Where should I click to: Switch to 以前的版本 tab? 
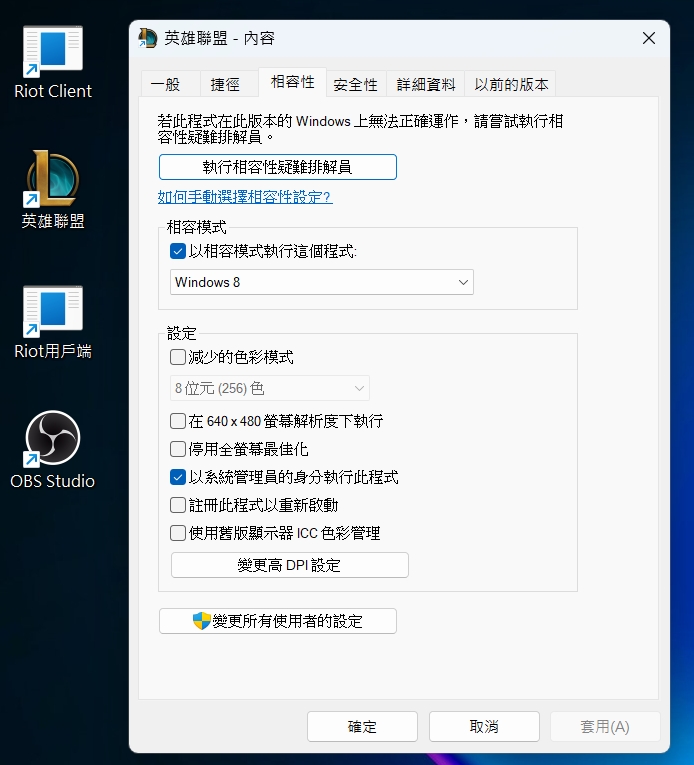coord(510,84)
